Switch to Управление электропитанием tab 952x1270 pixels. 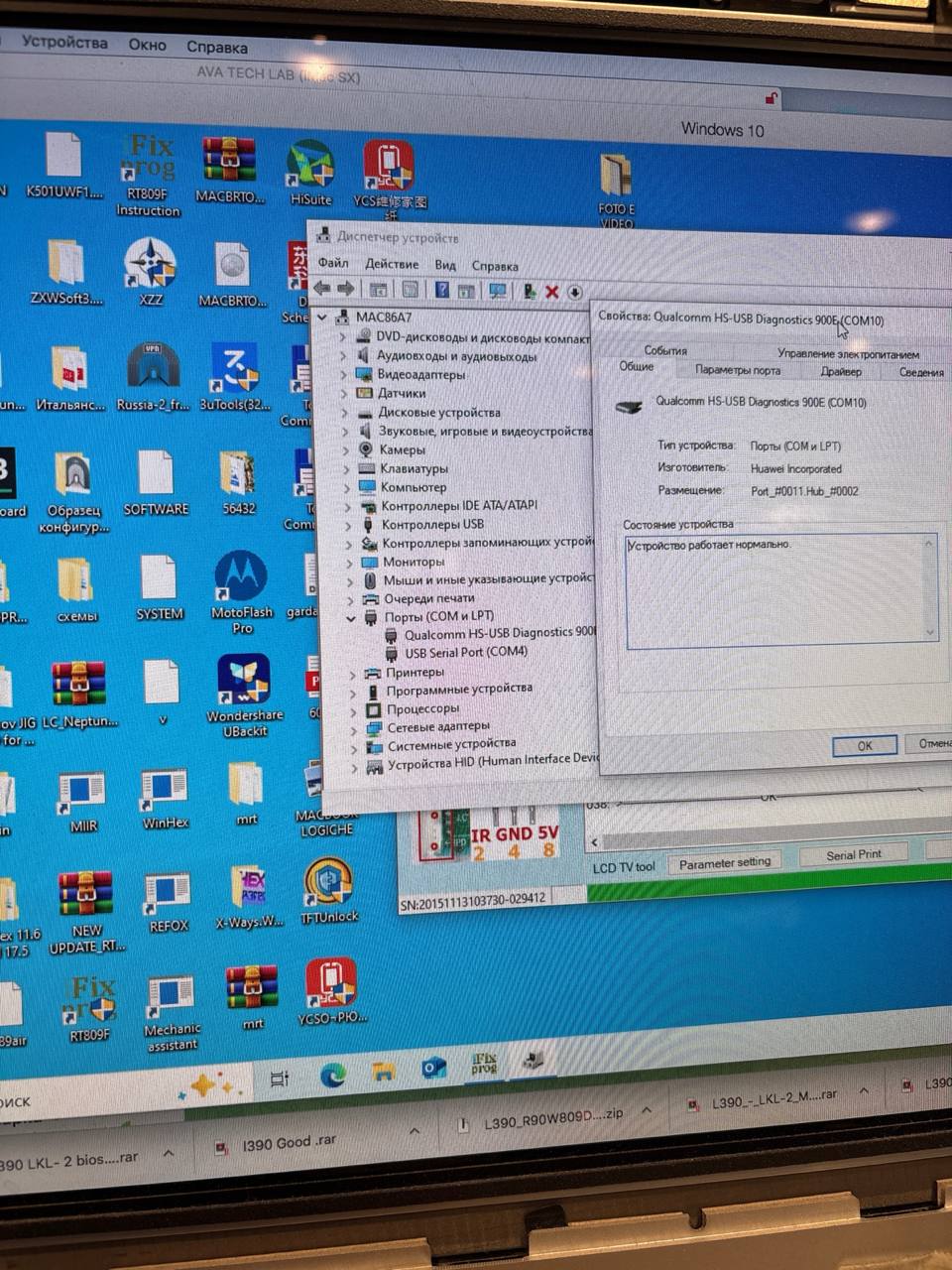pyautogui.click(x=848, y=353)
